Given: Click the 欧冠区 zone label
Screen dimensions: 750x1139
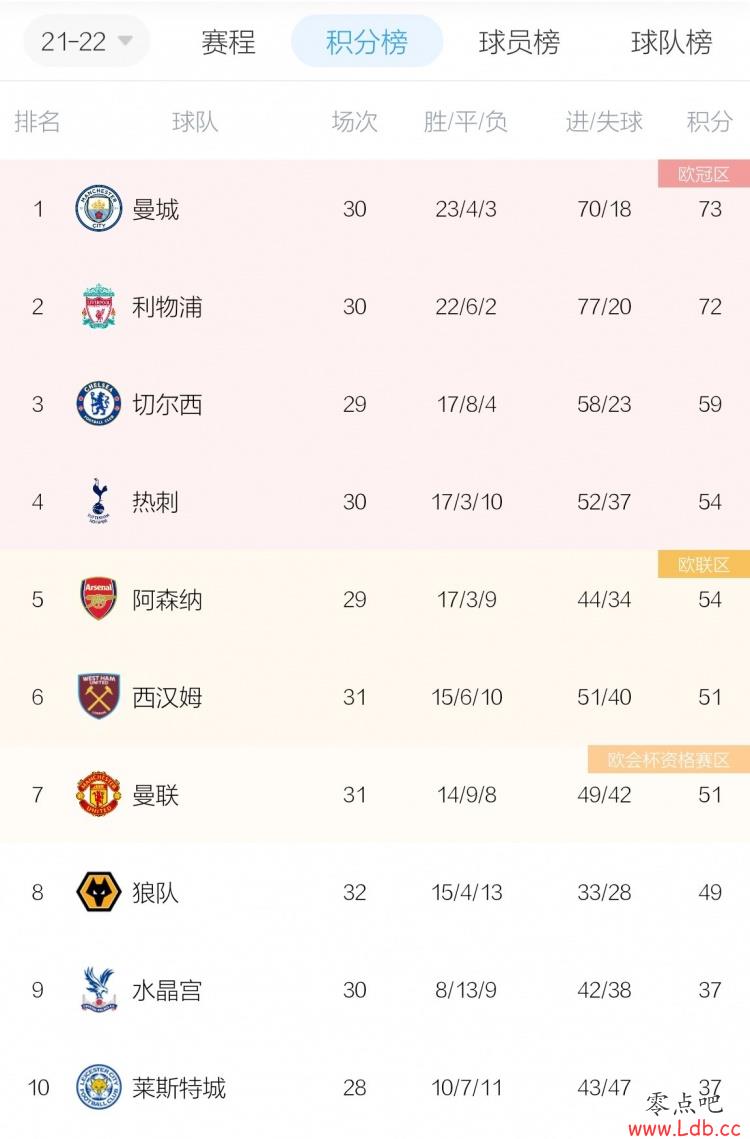Looking at the screenshot, I should coord(703,174).
